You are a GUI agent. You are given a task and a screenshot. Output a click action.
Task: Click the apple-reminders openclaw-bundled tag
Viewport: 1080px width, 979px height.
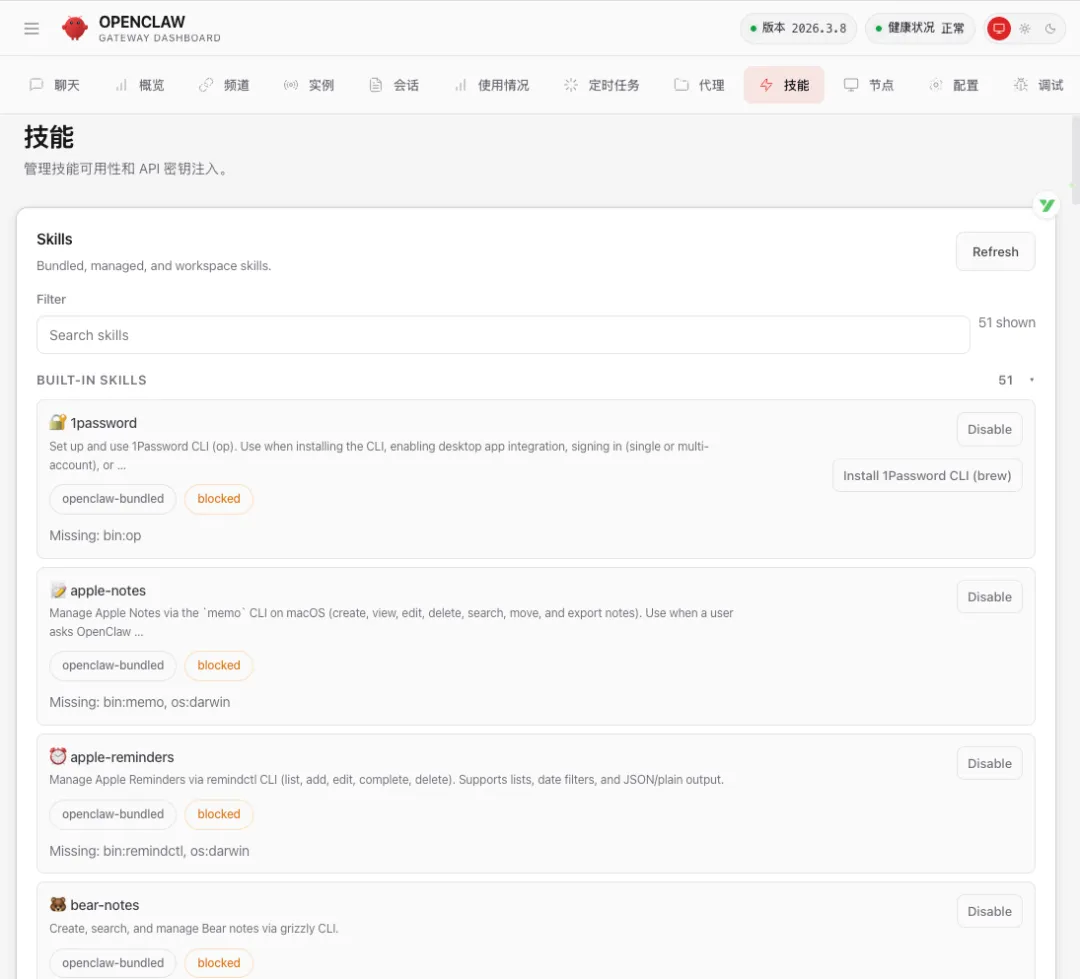pyautogui.click(x=113, y=814)
